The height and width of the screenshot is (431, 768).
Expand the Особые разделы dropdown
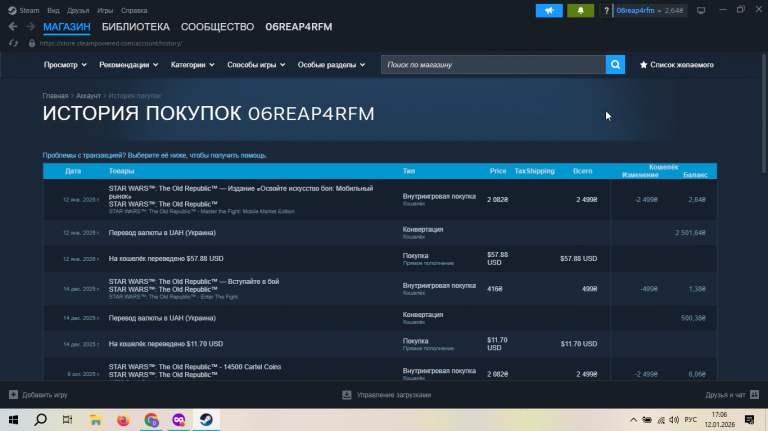click(332, 65)
